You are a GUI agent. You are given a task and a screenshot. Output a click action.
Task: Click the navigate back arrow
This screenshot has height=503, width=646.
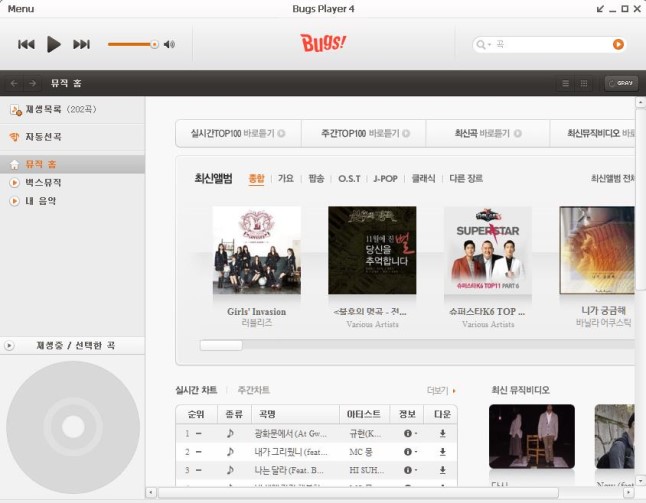[14, 83]
